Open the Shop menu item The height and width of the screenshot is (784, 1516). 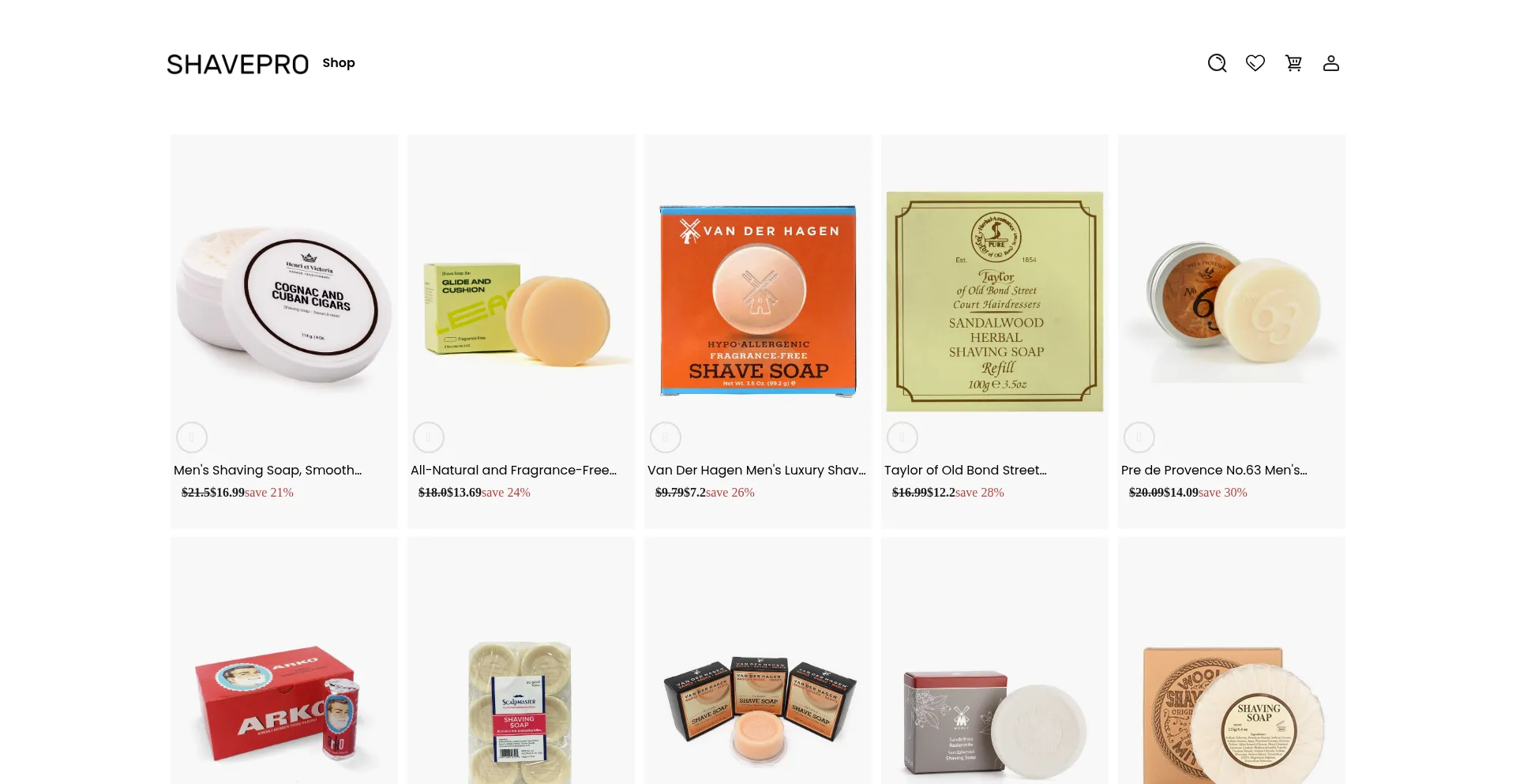pos(338,63)
